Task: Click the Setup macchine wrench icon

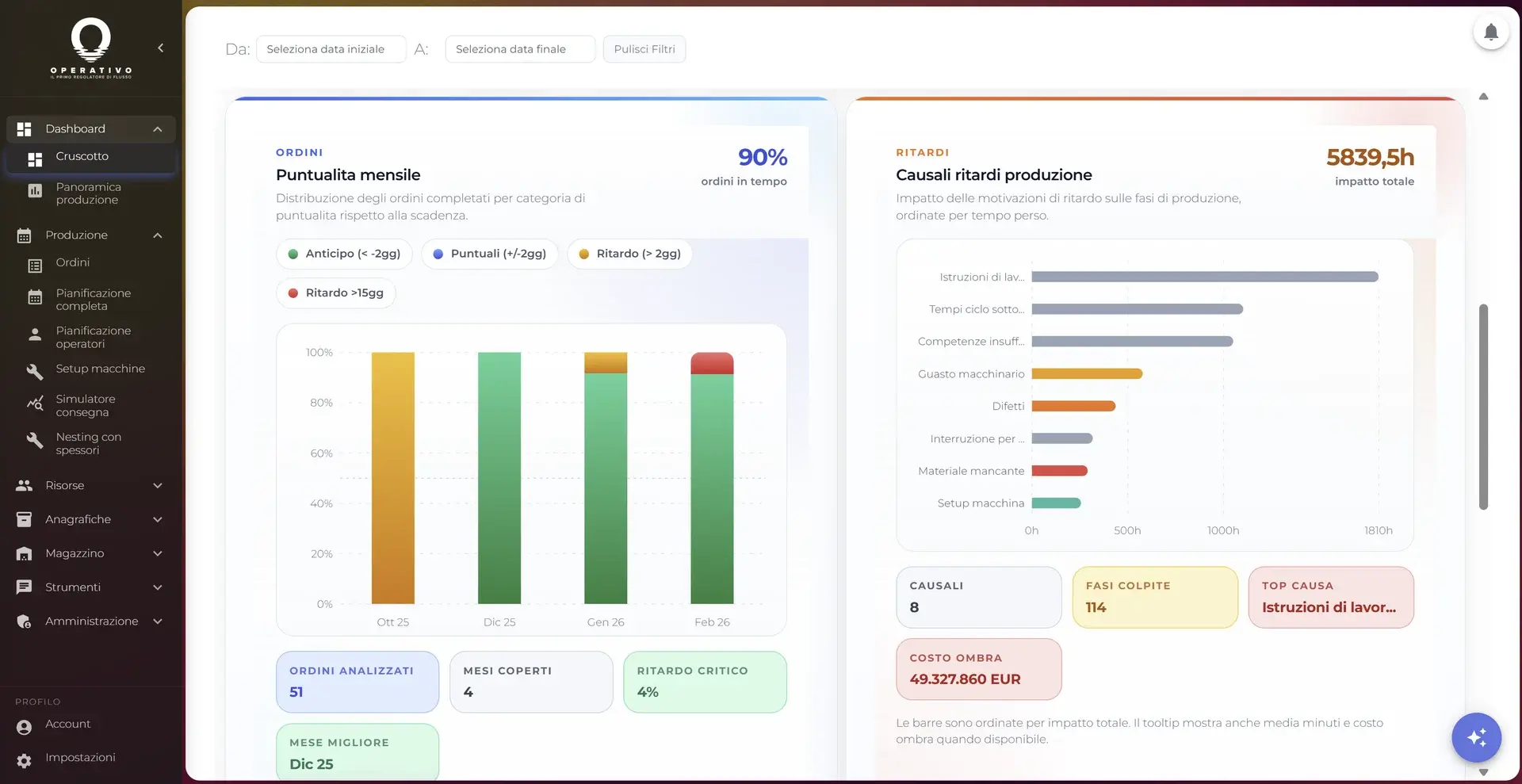Action: pos(35,371)
